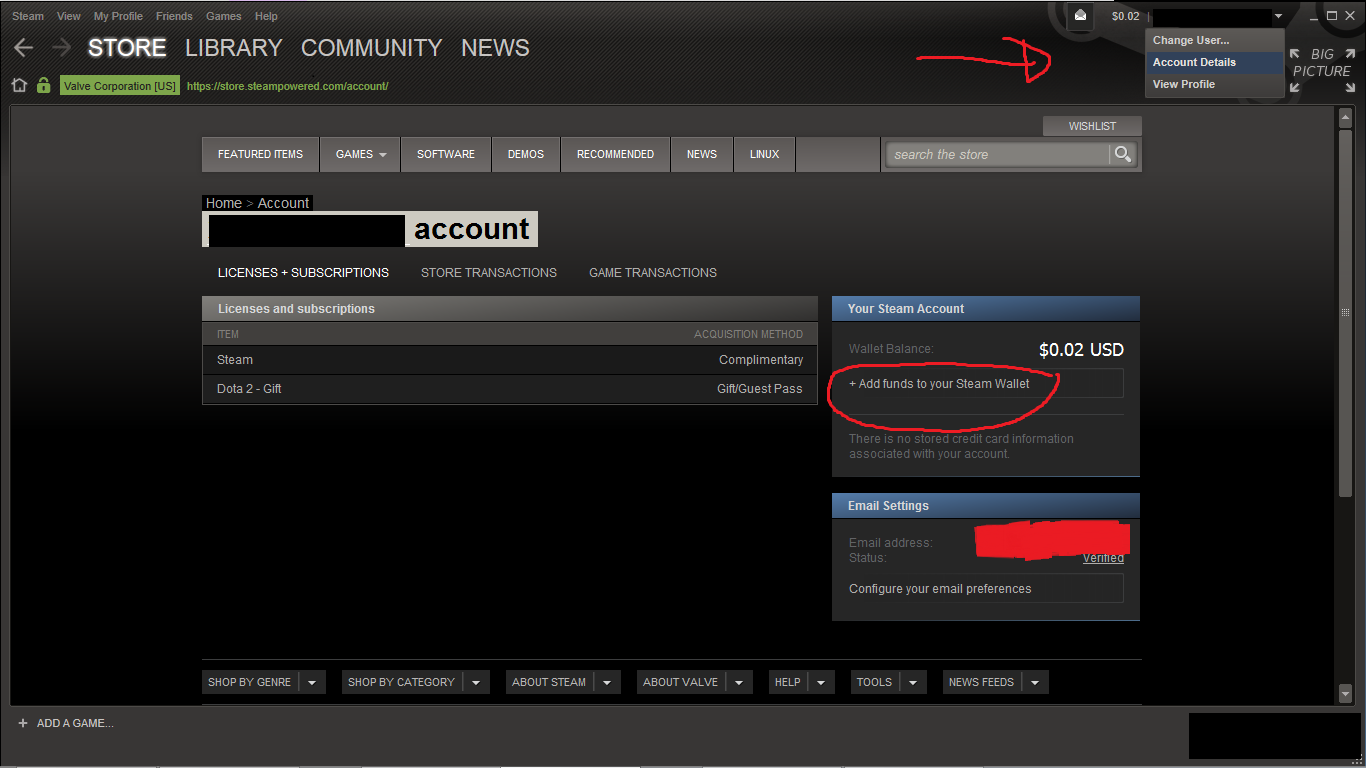Open the View menu
The width and height of the screenshot is (1366, 768).
click(x=69, y=16)
